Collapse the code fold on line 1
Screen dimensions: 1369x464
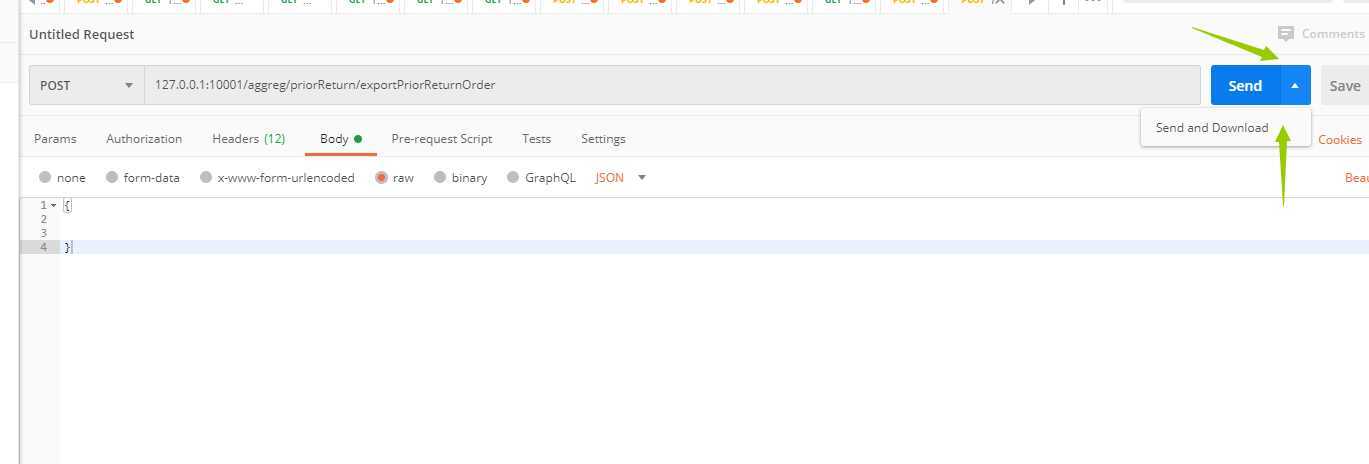pyautogui.click(x=53, y=205)
